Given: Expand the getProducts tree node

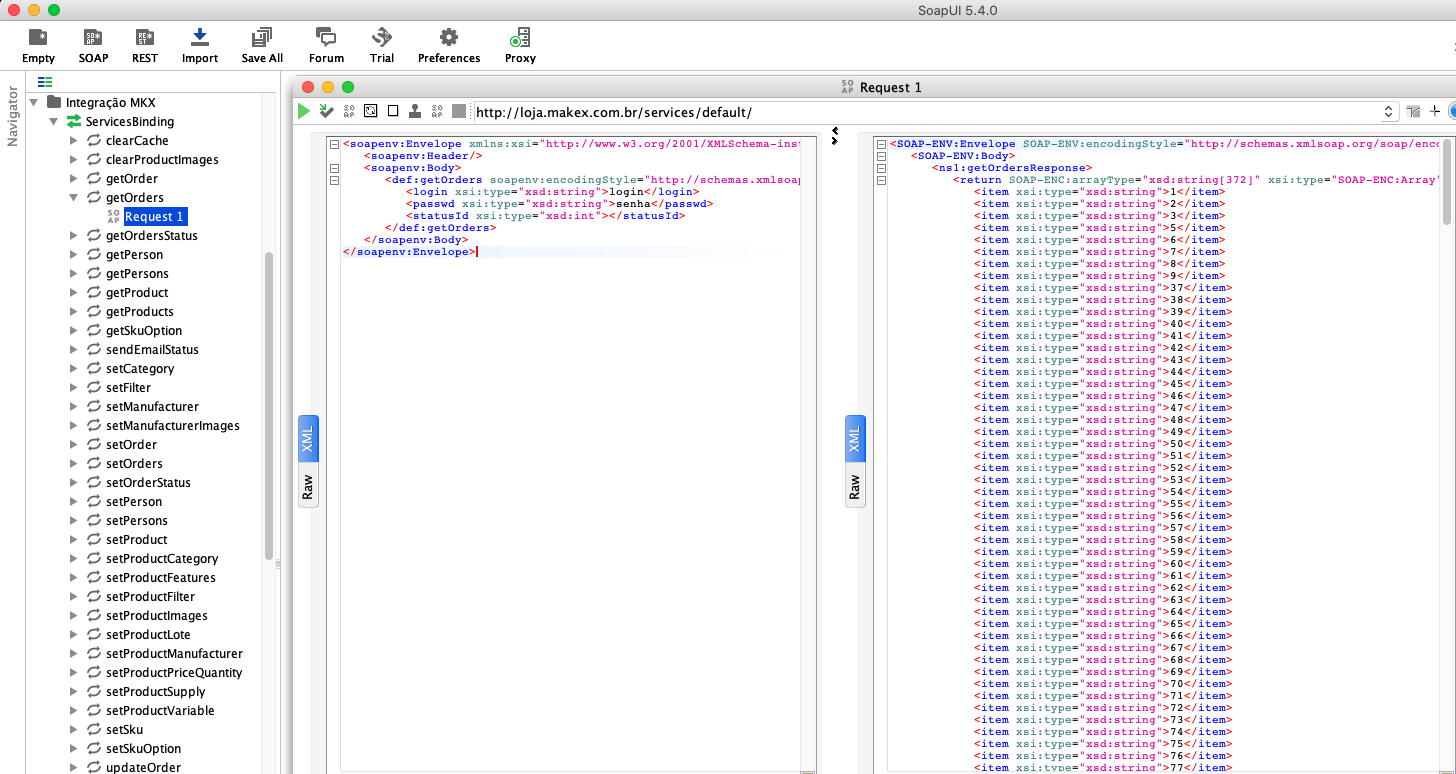Looking at the screenshot, I should (74, 312).
